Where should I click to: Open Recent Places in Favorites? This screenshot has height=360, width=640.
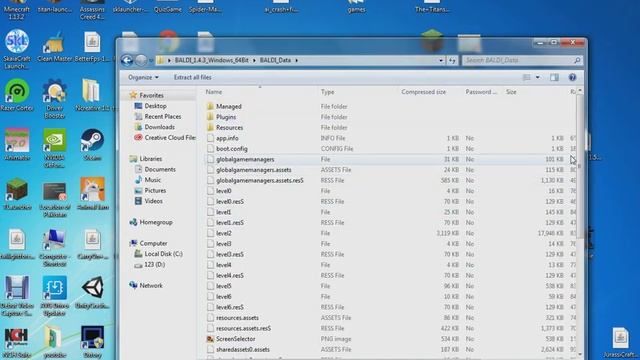pyautogui.click(x=162, y=116)
